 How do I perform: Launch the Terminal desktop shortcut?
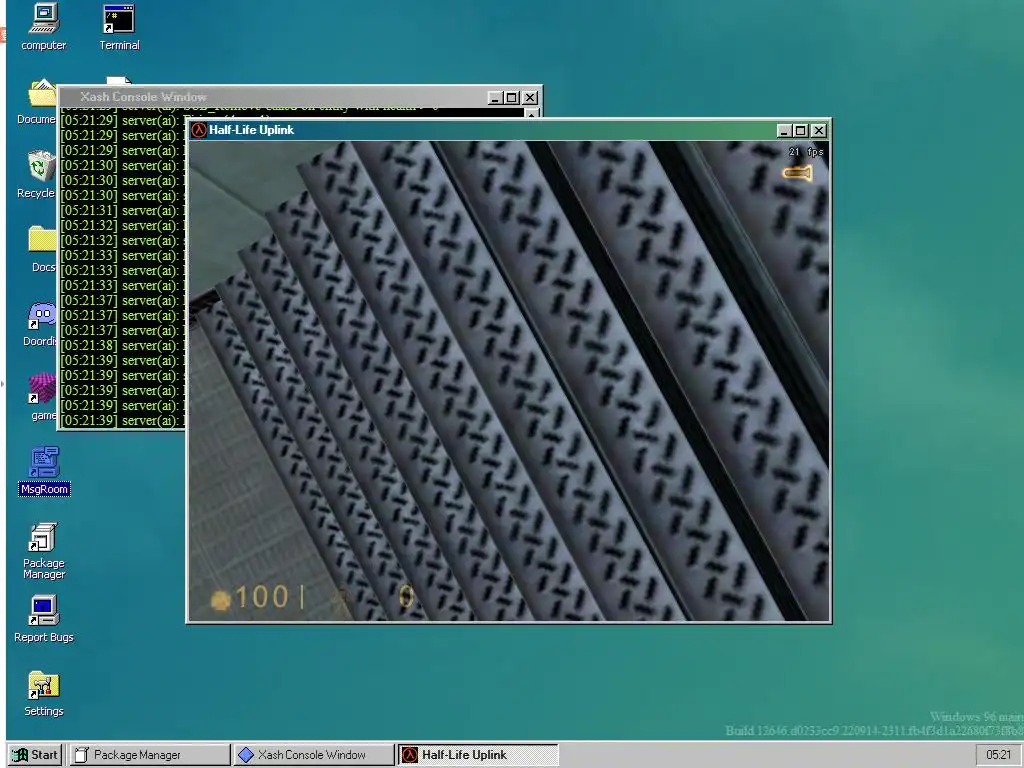click(119, 27)
